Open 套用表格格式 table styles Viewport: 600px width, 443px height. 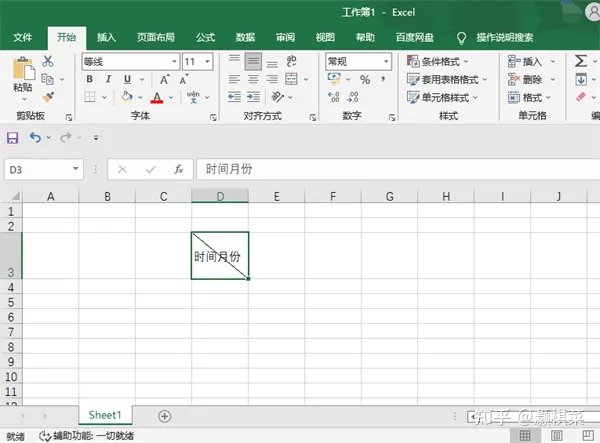(447, 79)
